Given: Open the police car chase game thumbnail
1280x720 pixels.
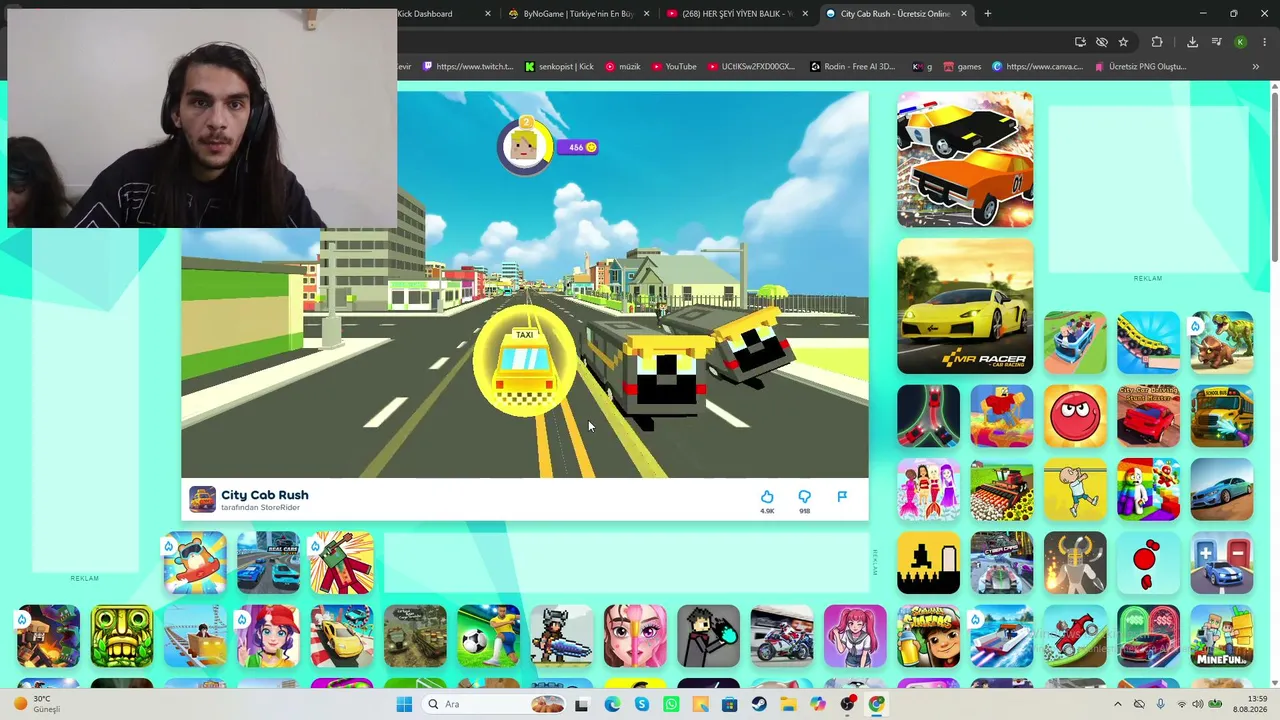Looking at the screenshot, I should (965, 160).
